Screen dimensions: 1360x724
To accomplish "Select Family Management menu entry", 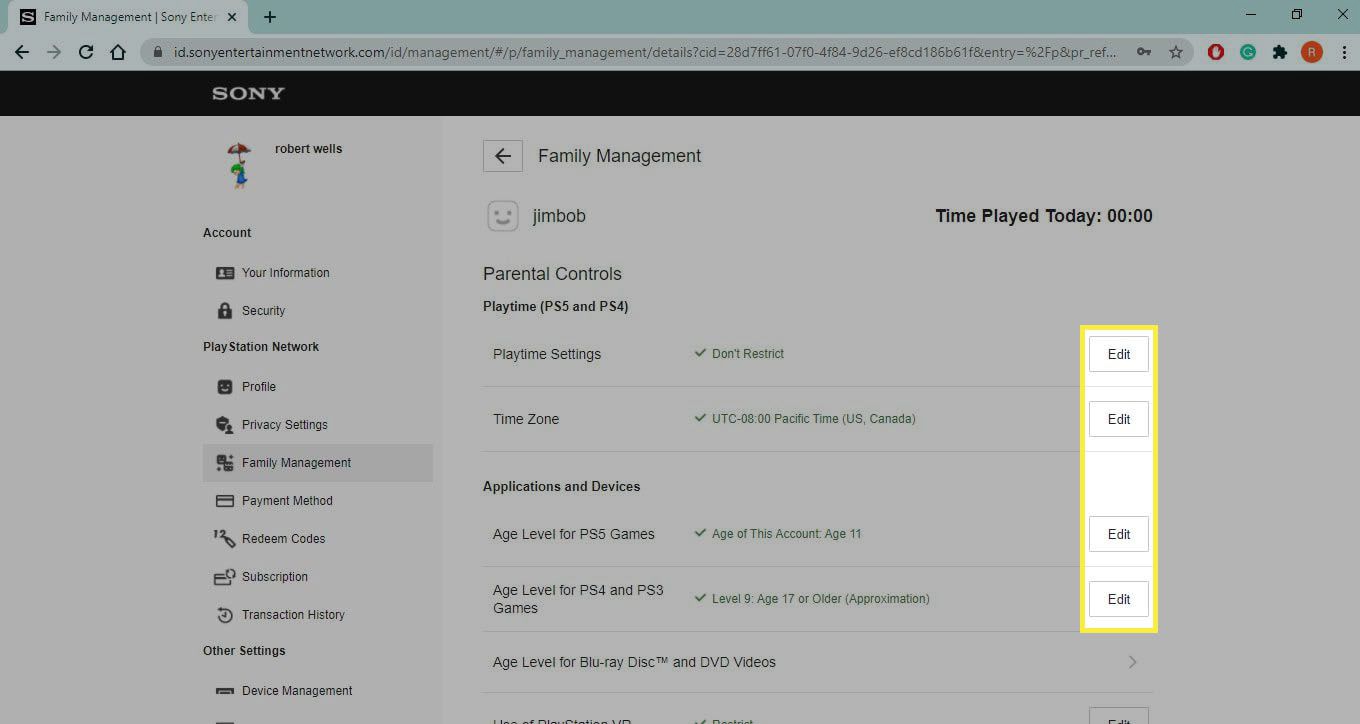I will (317, 463).
